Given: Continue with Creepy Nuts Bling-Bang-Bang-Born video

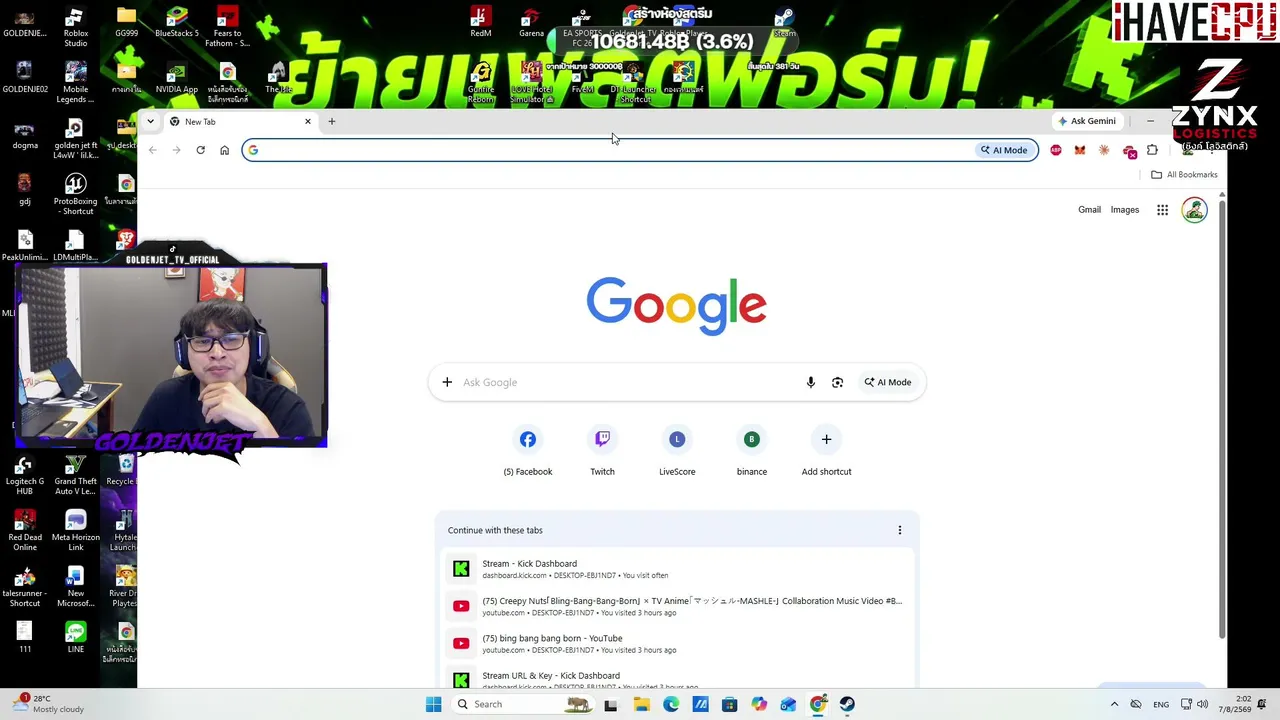Looking at the screenshot, I should pyautogui.click(x=677, y=606).
